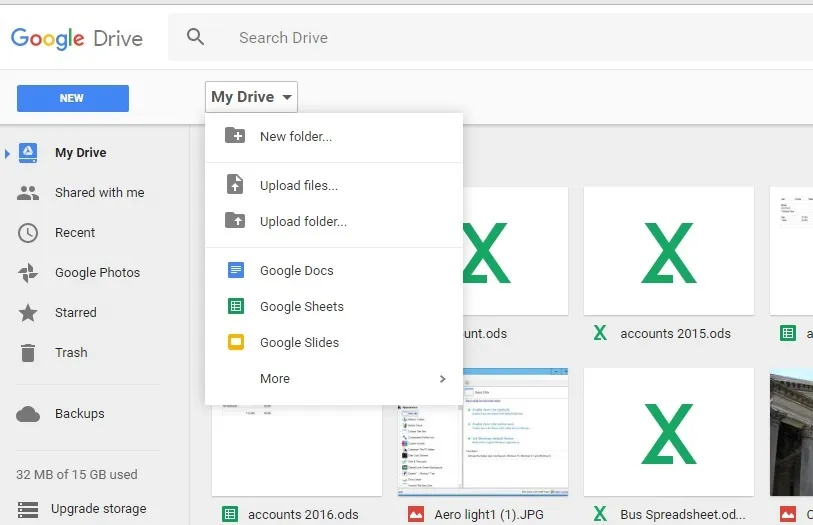Create a new Google Slides presentation
This screenshot has width=813, height=525.
pyautogui.click(x=334, y=343)
